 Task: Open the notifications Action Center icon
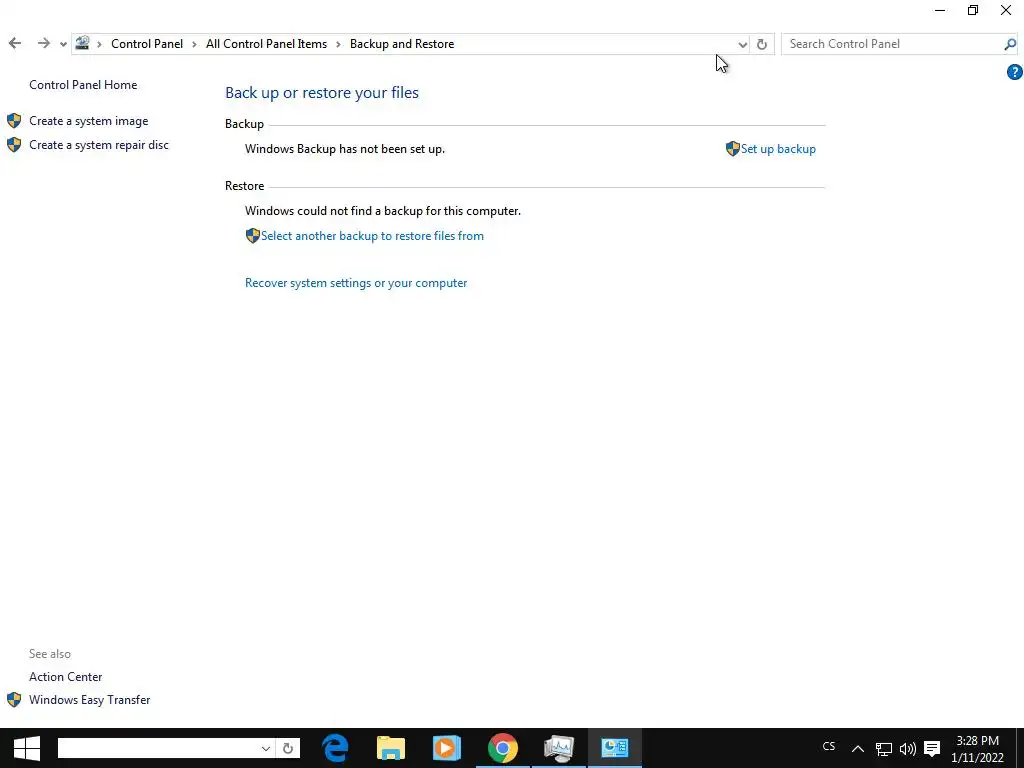click(x=932, y=749)
